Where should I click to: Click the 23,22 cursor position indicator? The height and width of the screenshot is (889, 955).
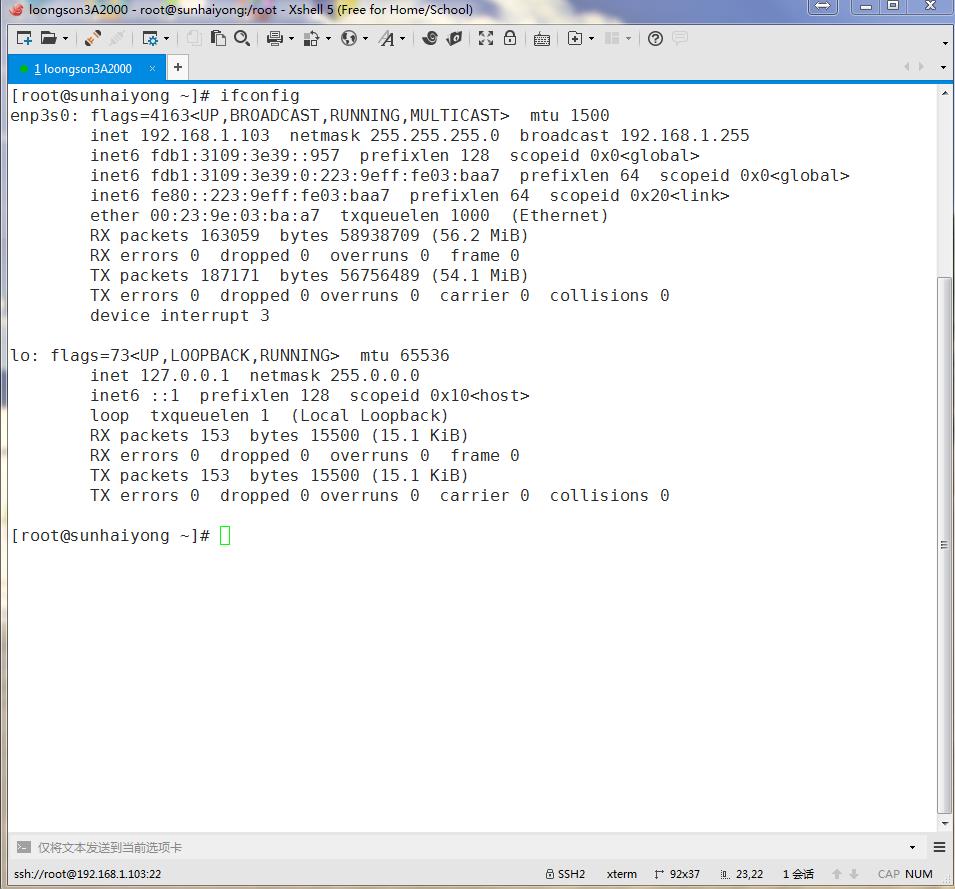[x=742, y=874]
